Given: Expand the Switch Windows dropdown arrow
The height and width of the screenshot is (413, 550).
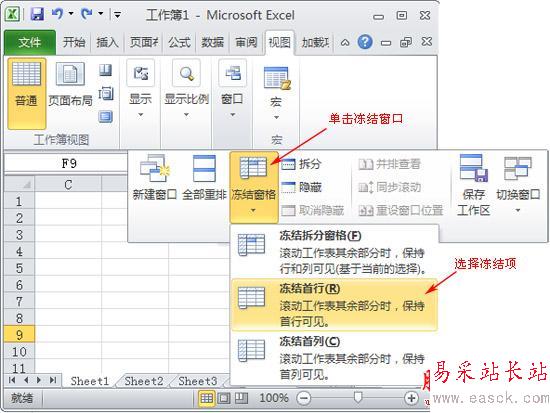Looking at the screenshot, I should tap(518, 211).
